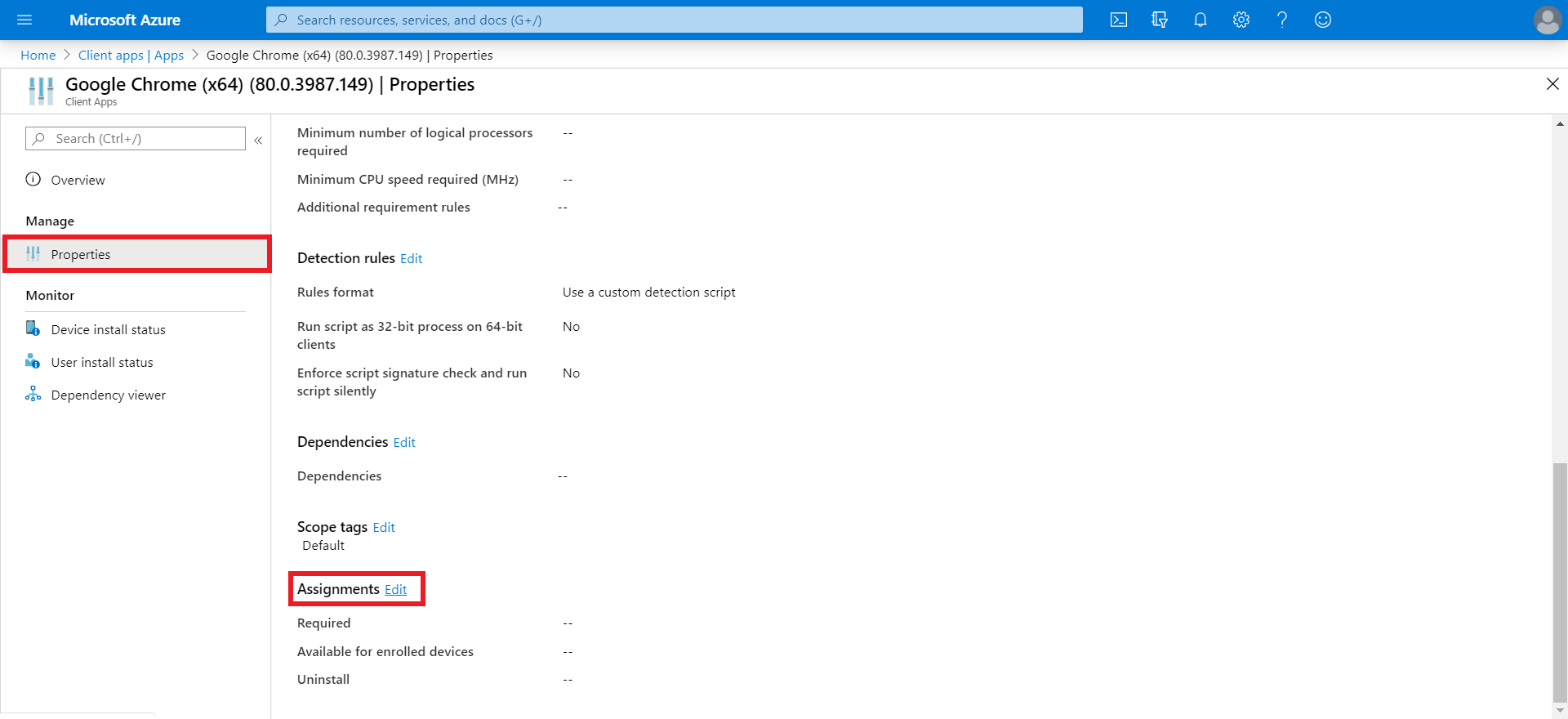Viewport: 1568px width, 719px height.
Task: Click the 'Required' assignment label
Action: click(323, 623)
